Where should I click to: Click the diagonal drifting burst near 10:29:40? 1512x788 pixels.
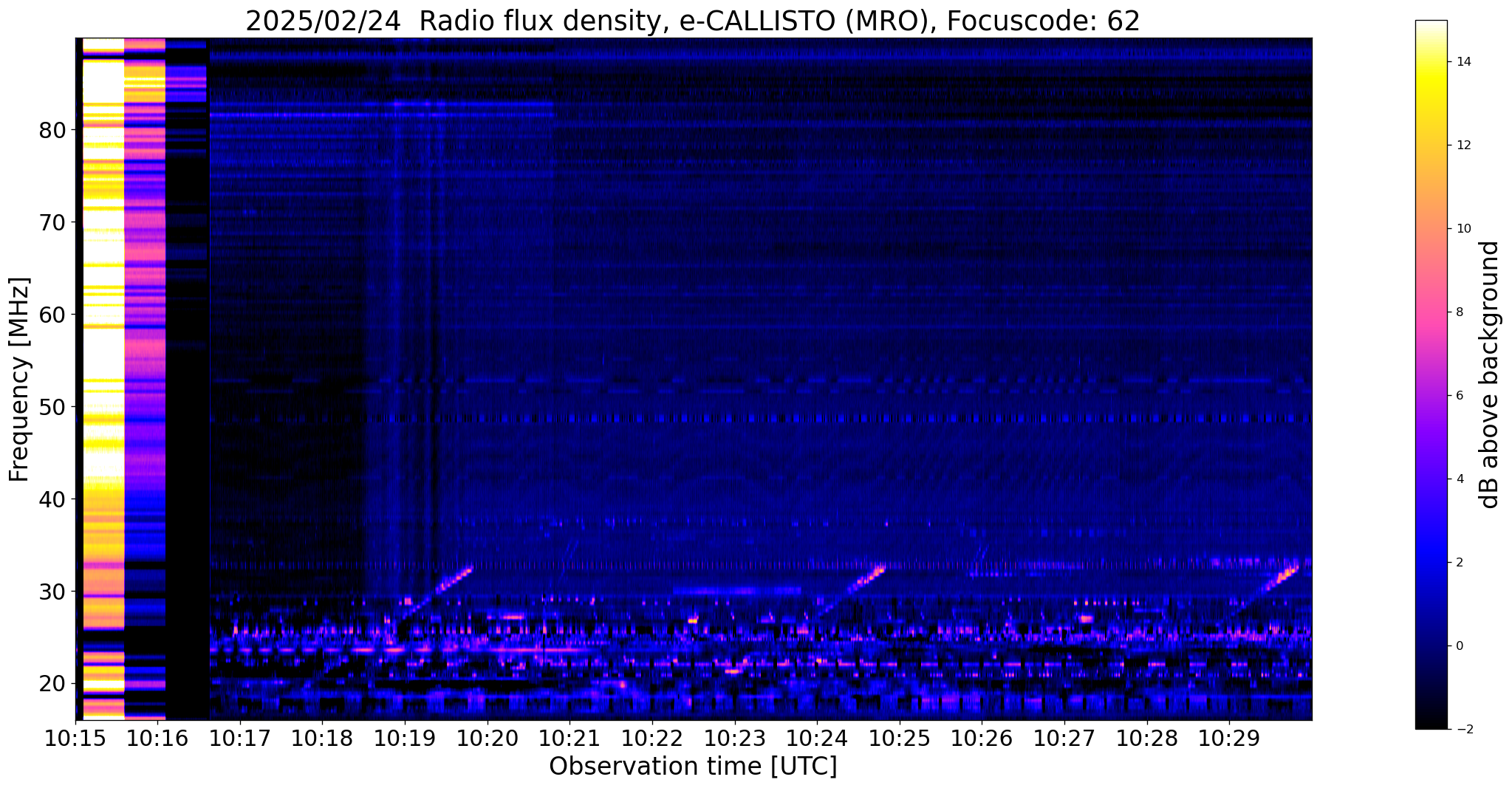coord(1265,589)
